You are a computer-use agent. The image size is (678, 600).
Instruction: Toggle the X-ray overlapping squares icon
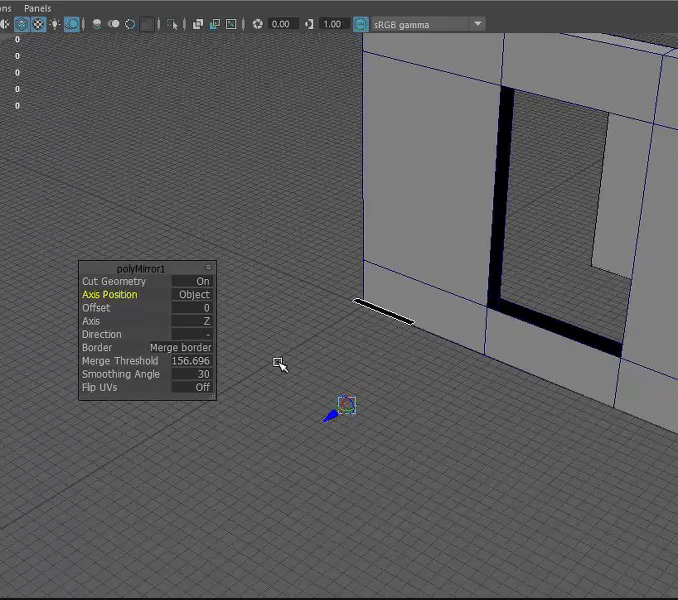[198, 24]
